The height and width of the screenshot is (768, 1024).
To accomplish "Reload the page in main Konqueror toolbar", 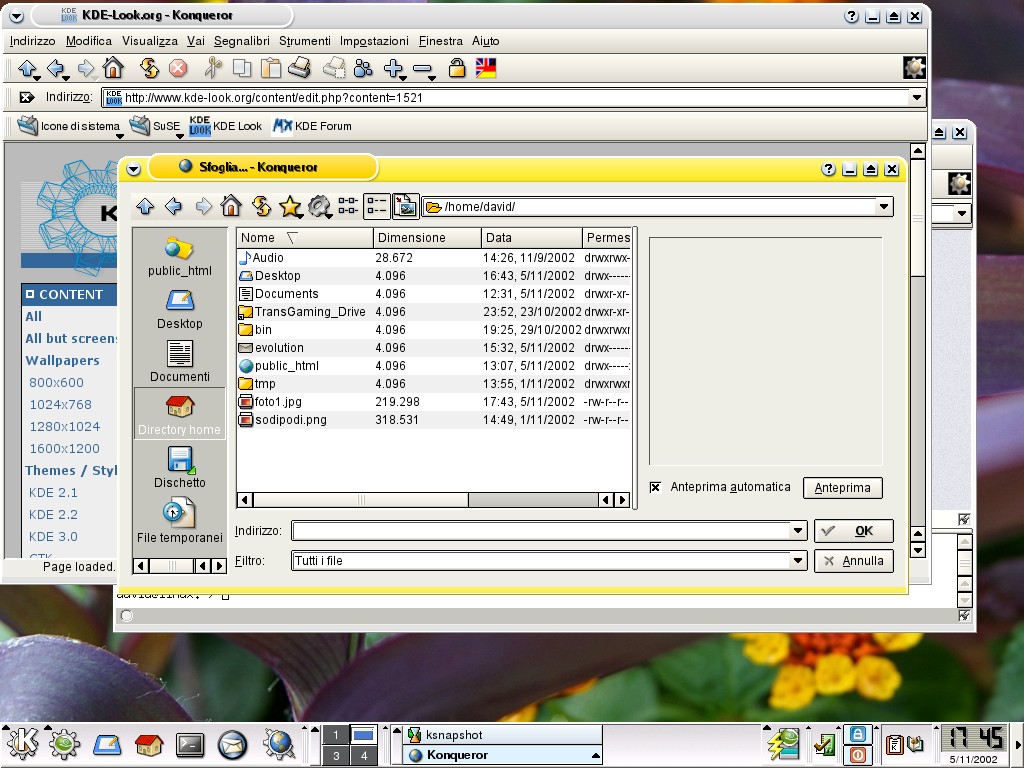I will 149,68.
